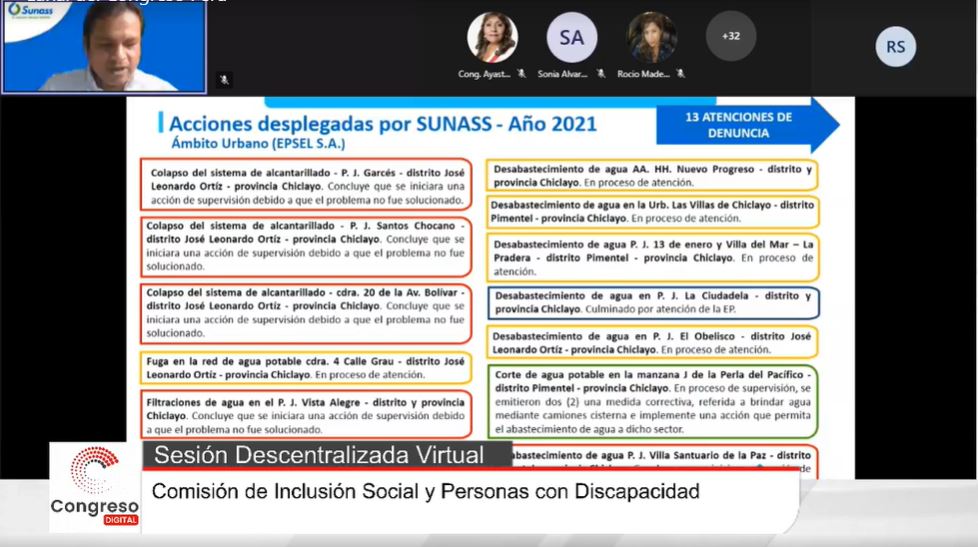The height and width of the screenshot is (547, 978).
Task: Click the 'P. J. El Obelisco' box
Action: (652, 342)
